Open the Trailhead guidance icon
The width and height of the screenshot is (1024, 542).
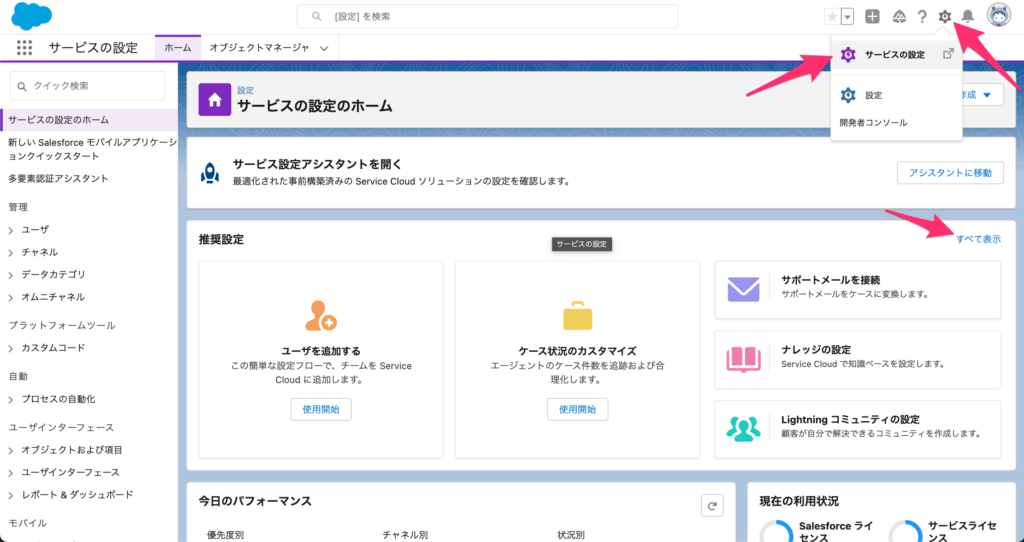899,16
